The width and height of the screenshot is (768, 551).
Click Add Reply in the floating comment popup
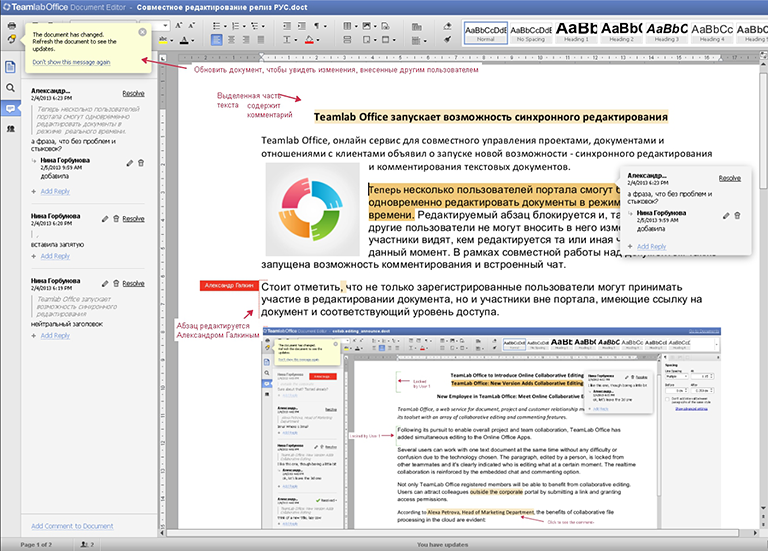click(651, 246)
